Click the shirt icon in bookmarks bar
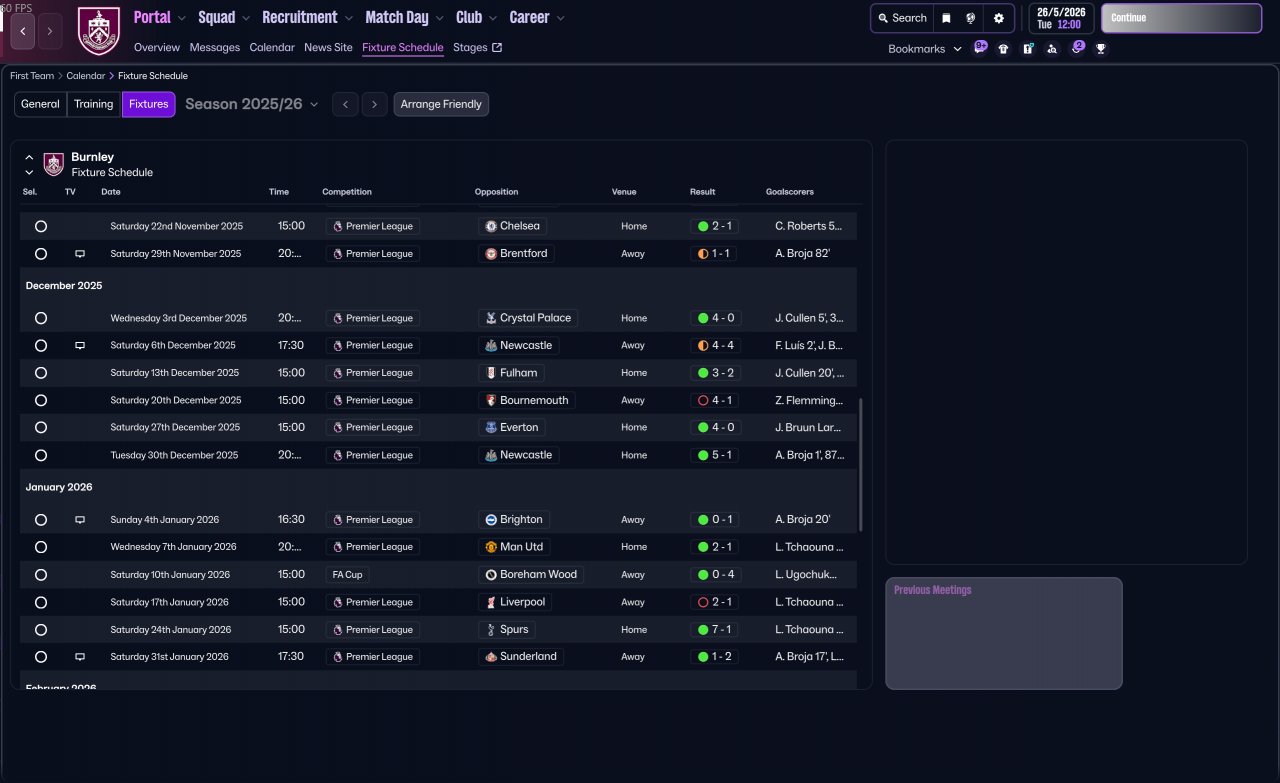 pos(1003,48)
